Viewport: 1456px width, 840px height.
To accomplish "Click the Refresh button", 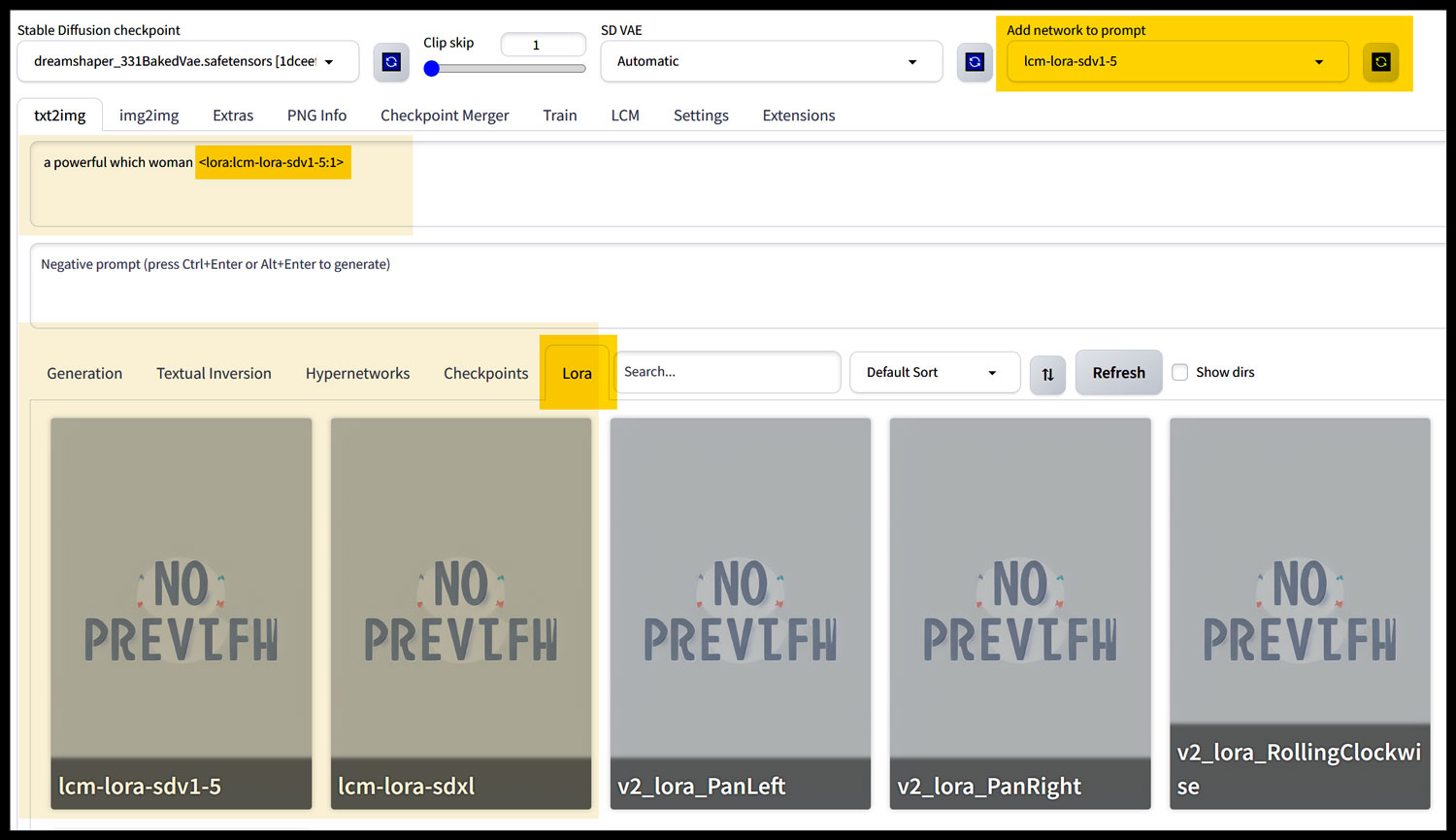I will click(1119, 373).
